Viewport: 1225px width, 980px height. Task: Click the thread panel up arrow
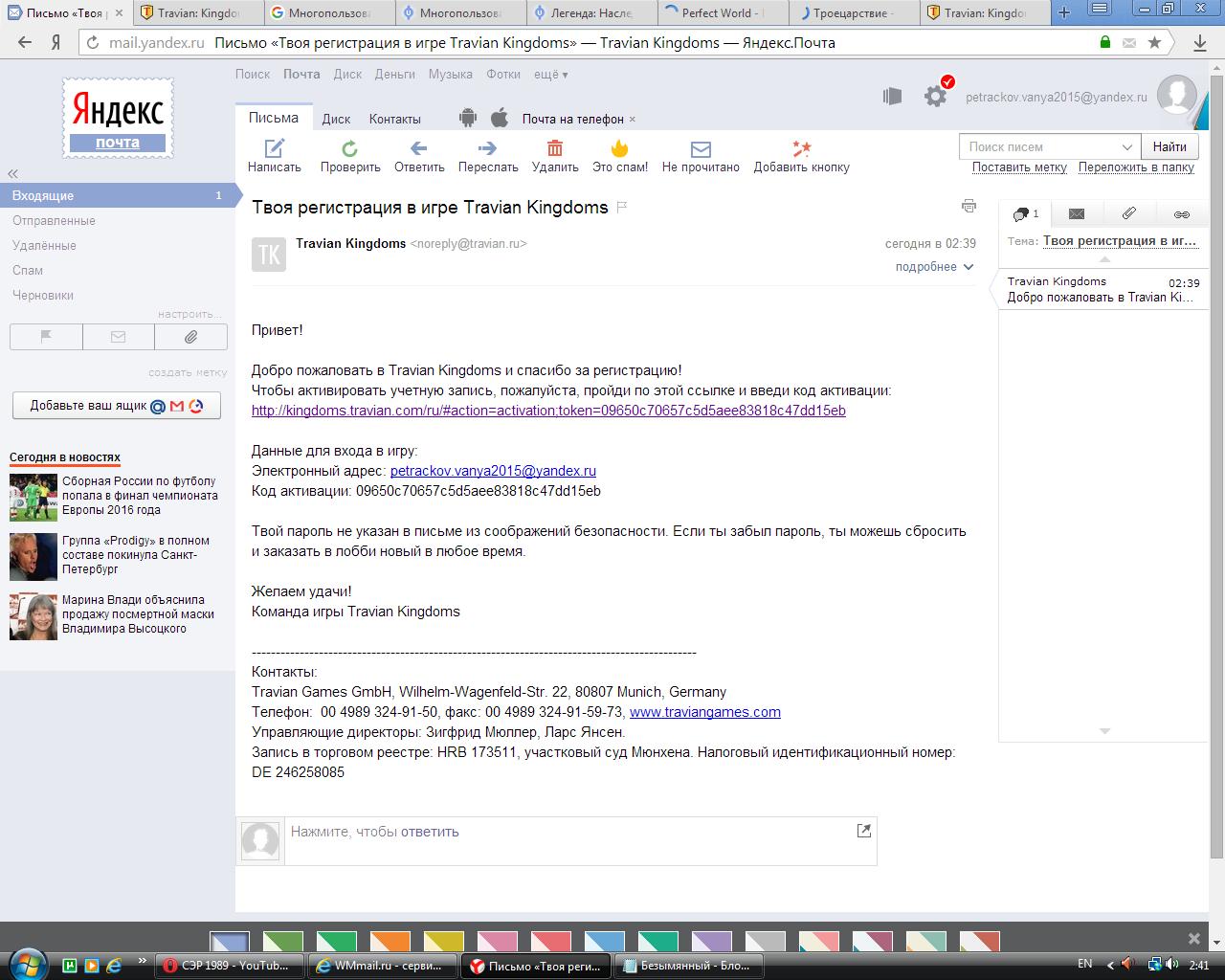1103,259
